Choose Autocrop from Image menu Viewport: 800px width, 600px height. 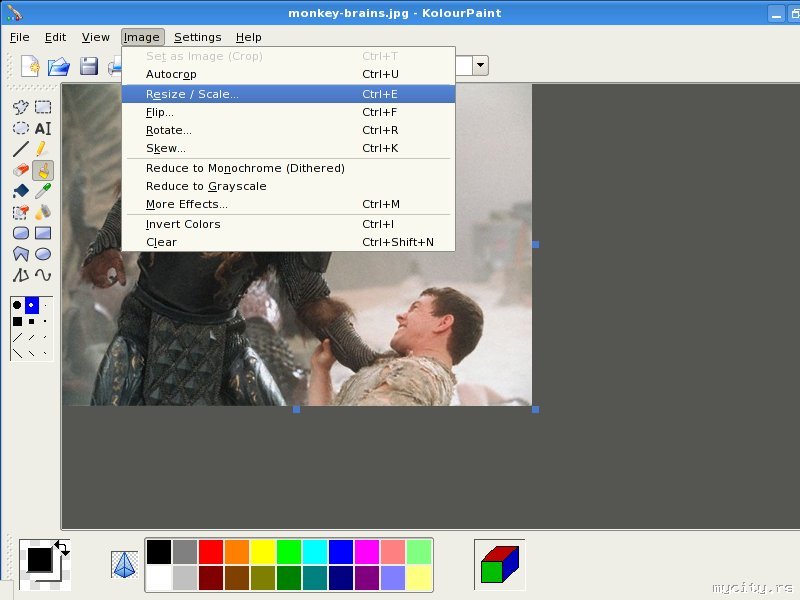[x=288, y=74]
